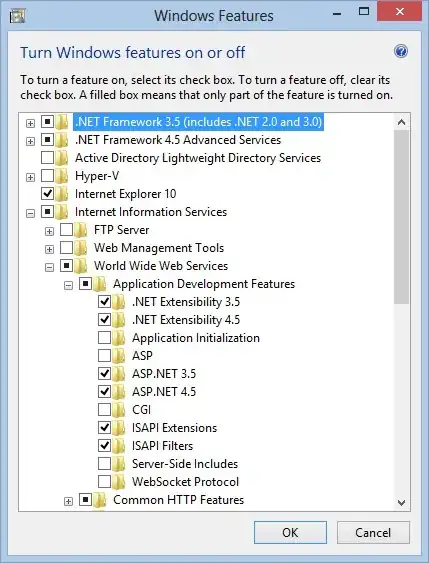
Task: Click the Windows Features title bar icon
Action: point(17,16)
